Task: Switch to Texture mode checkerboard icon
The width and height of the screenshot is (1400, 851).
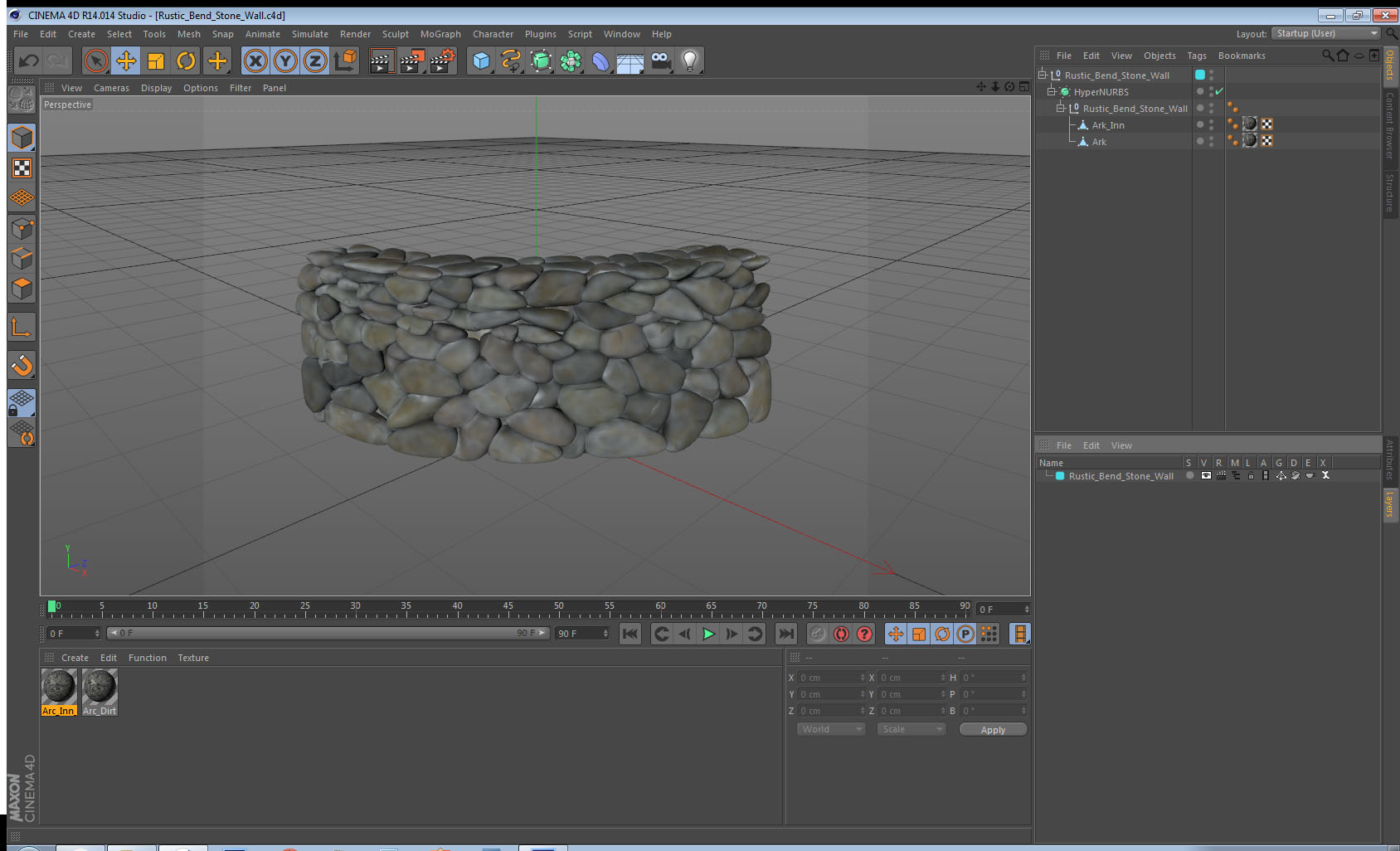Action: click(22, 168)
